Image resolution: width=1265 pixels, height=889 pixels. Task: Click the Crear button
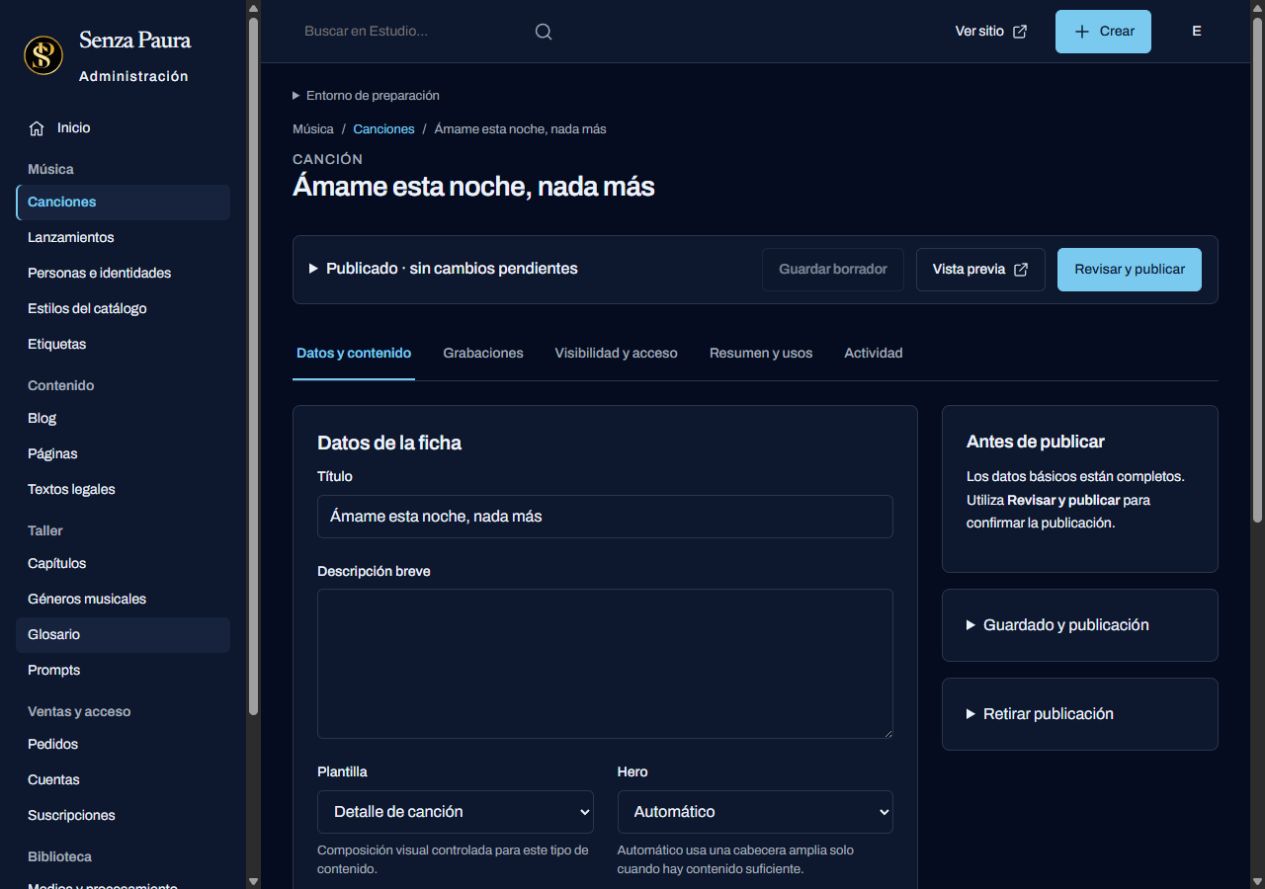1103,31
